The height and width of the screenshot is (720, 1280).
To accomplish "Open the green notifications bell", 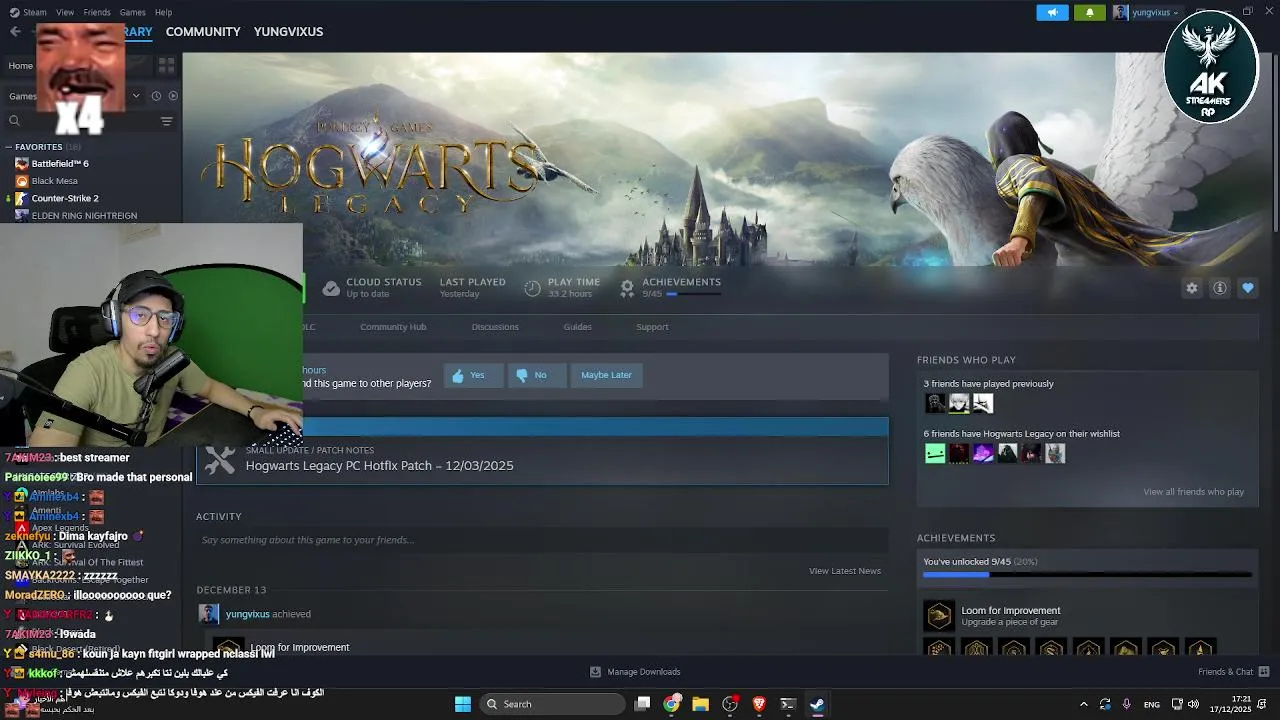I will 1089,12.
